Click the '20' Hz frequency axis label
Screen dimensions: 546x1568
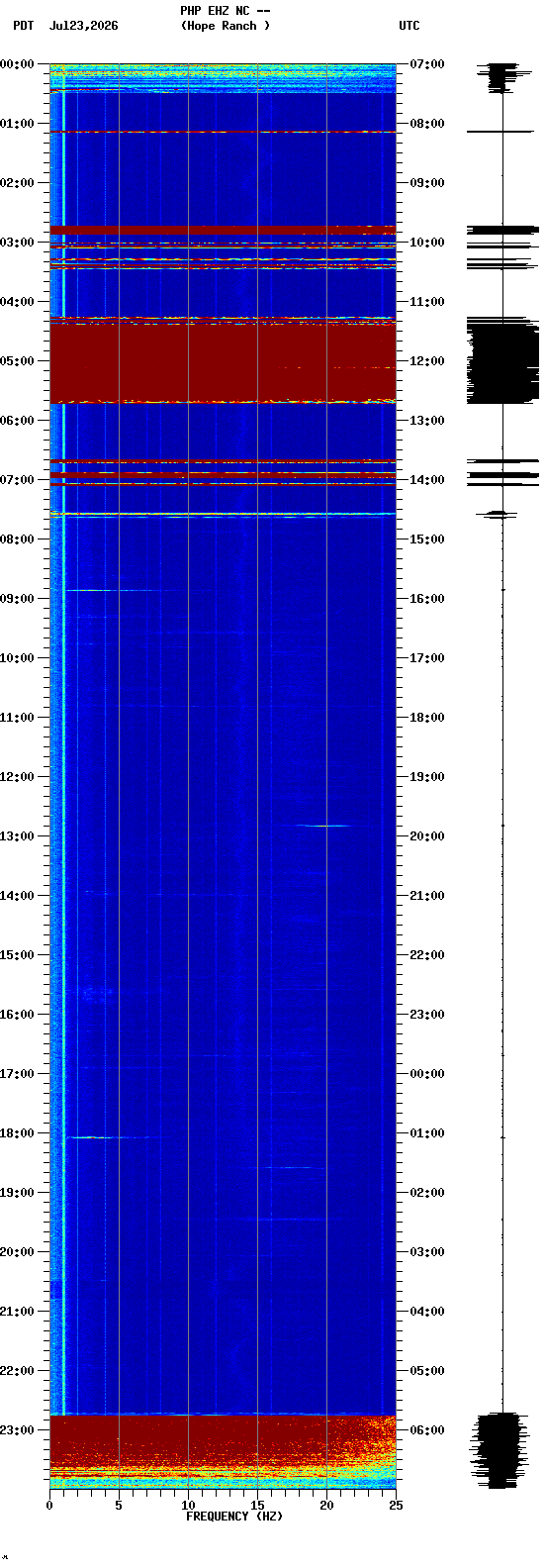click(x=326, y=1506)
